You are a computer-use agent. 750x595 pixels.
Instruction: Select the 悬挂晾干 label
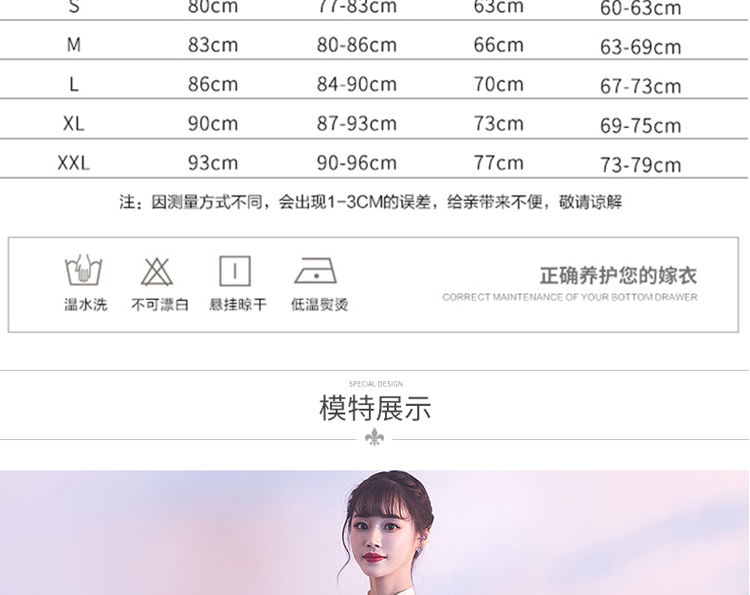point(238,304)
